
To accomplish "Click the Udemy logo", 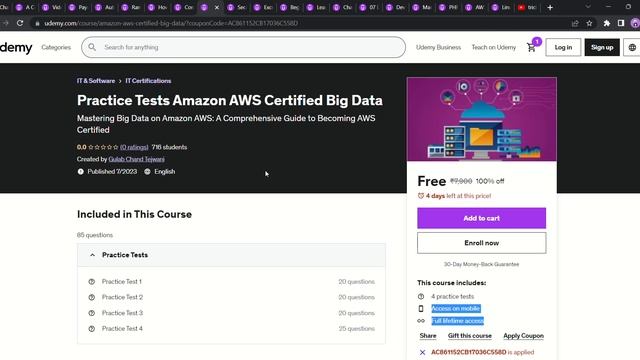I will pos(16,47).
